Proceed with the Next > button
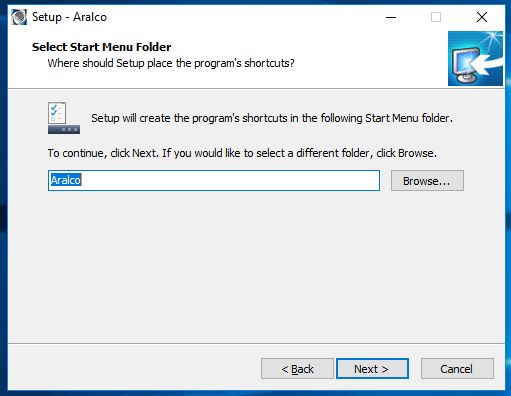Screen dimensions: 511x396 pos(372,369)
